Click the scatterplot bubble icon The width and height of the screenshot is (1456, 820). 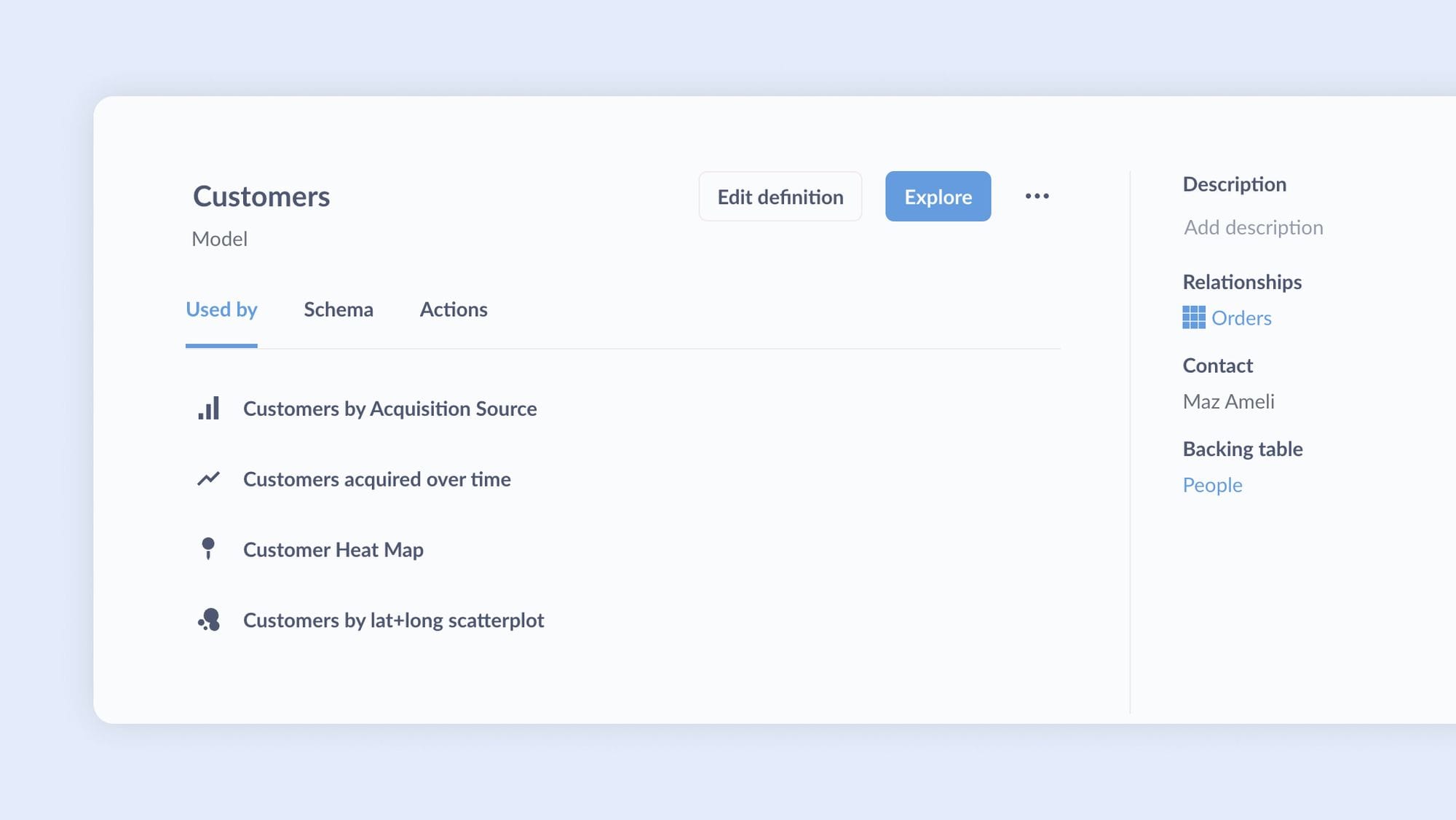pyautogui.click(x=209, y=620)
